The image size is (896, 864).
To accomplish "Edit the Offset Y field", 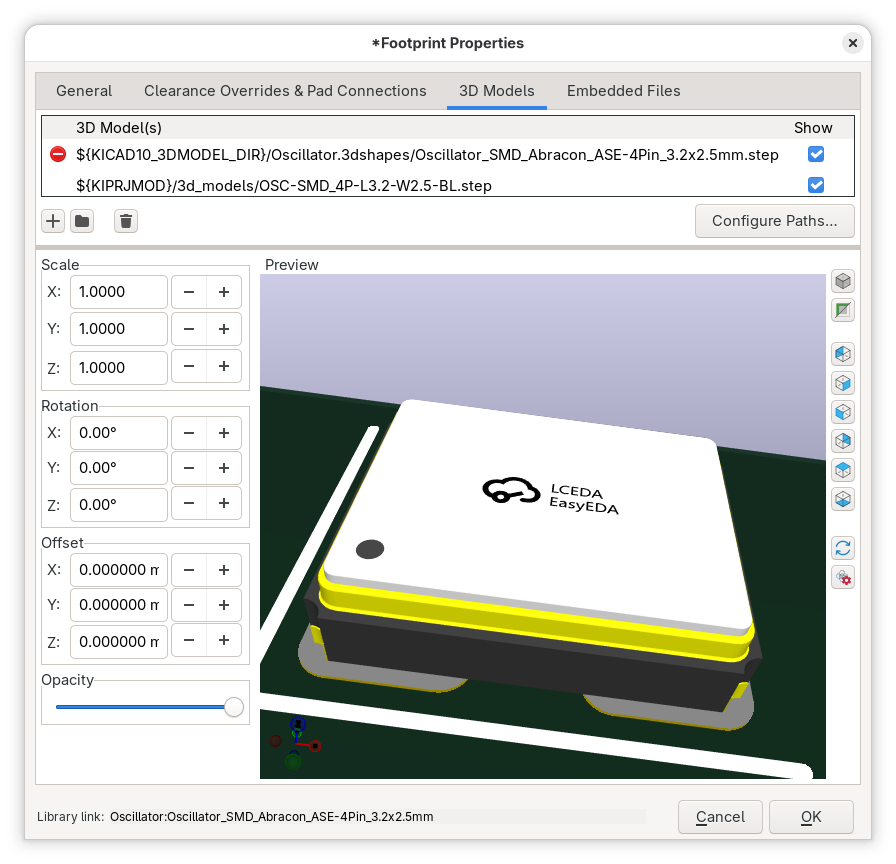I will click(119, 605).
